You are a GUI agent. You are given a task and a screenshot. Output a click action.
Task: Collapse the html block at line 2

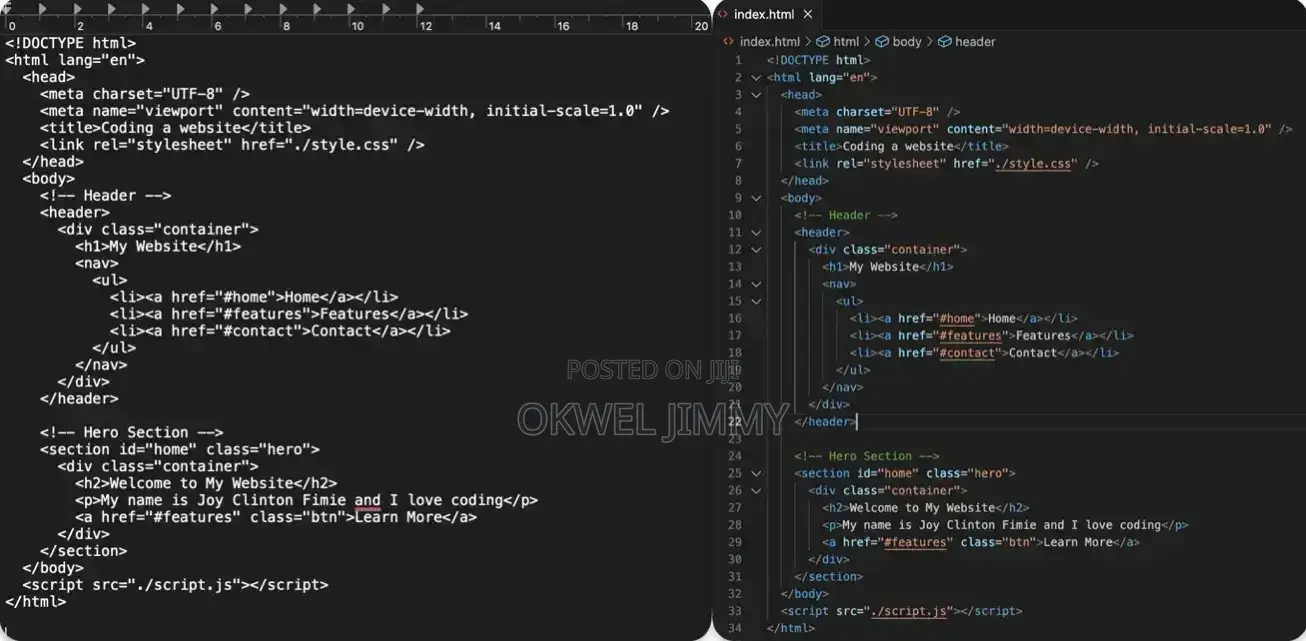[x=756, y=78]
